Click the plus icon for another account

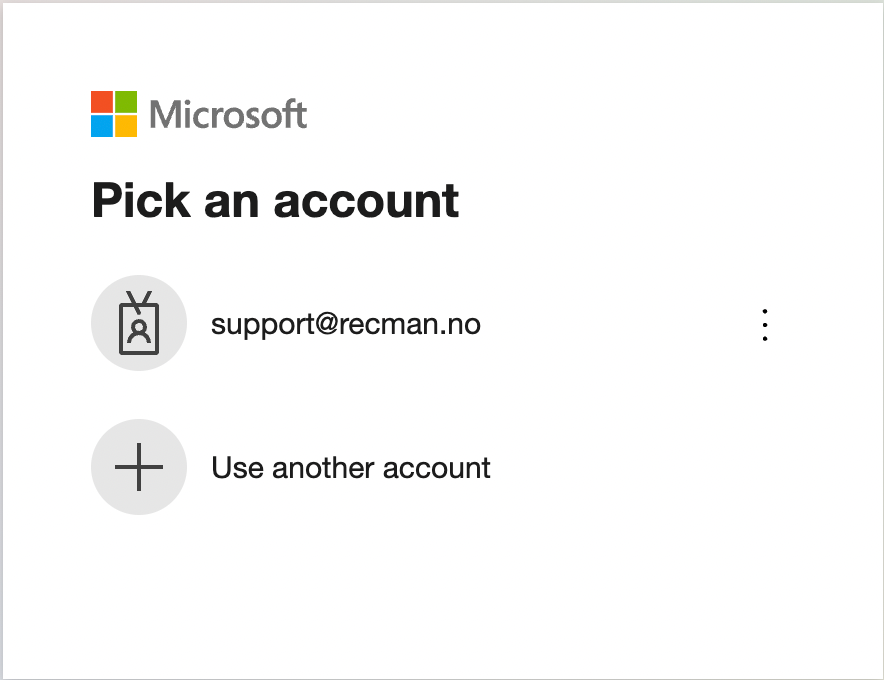[x=139, y=467]
